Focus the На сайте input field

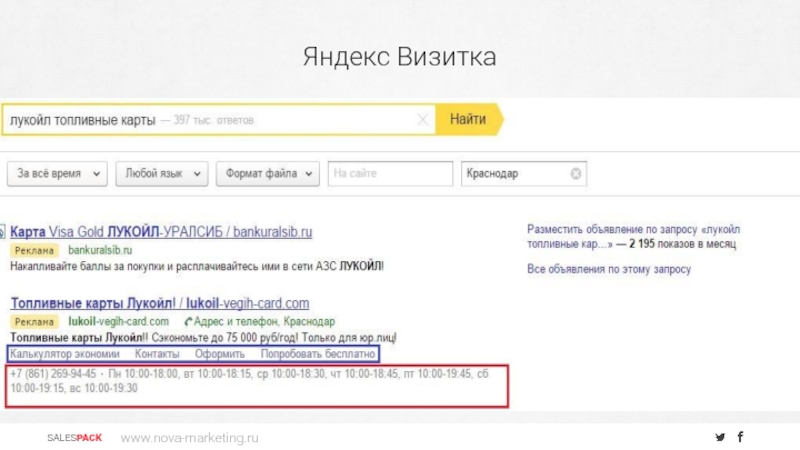[x=390, y=174]
